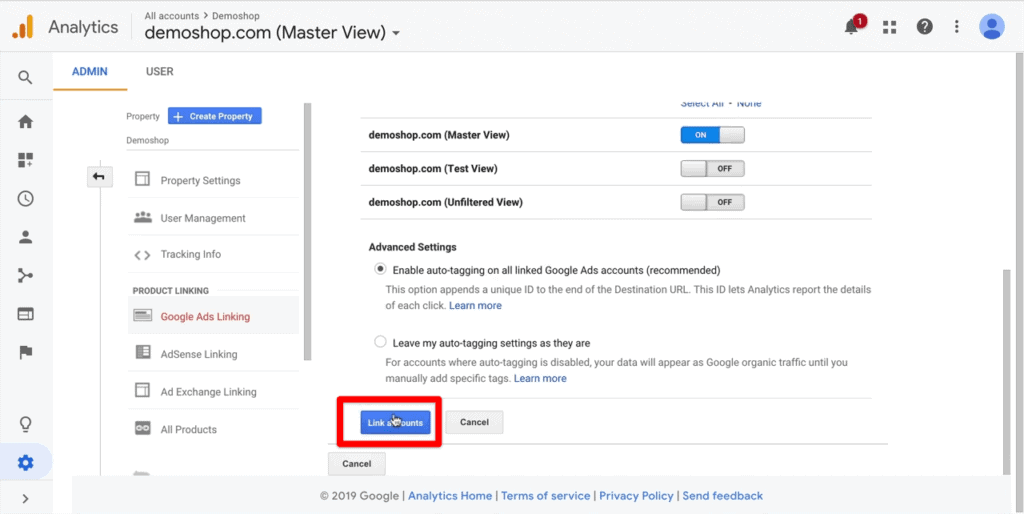Open the notifications bell
1024x514 pixels.
[x=851, y=27]
